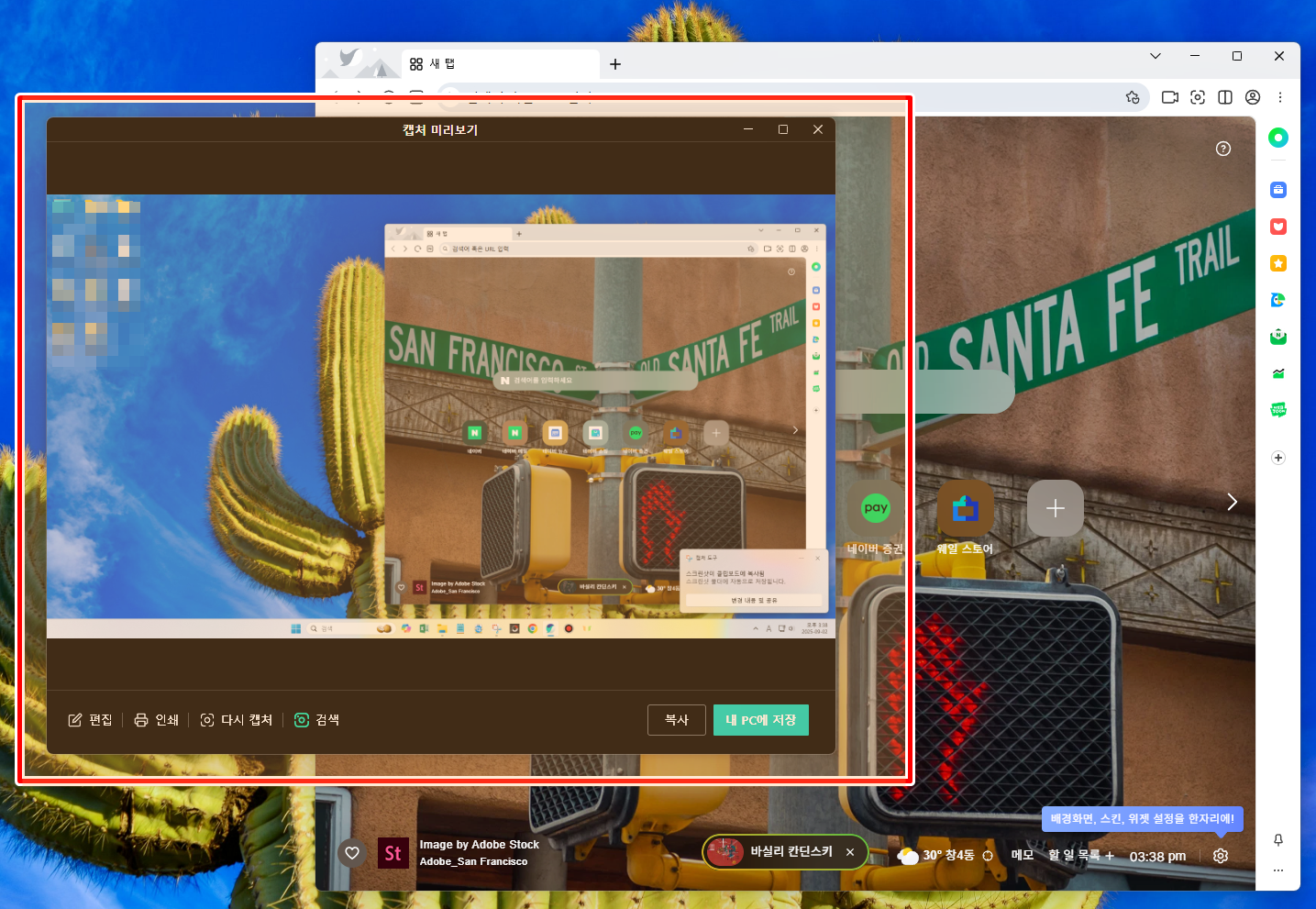Like the background with the heart icon

click(352, 853)
